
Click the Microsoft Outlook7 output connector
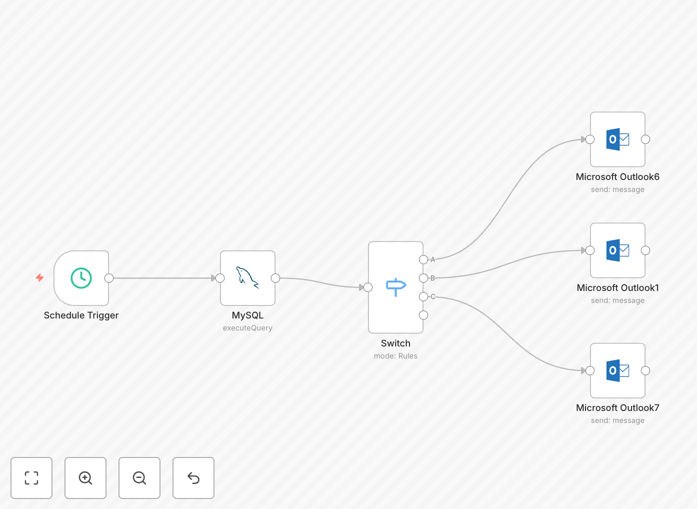[x=645, y=370]
